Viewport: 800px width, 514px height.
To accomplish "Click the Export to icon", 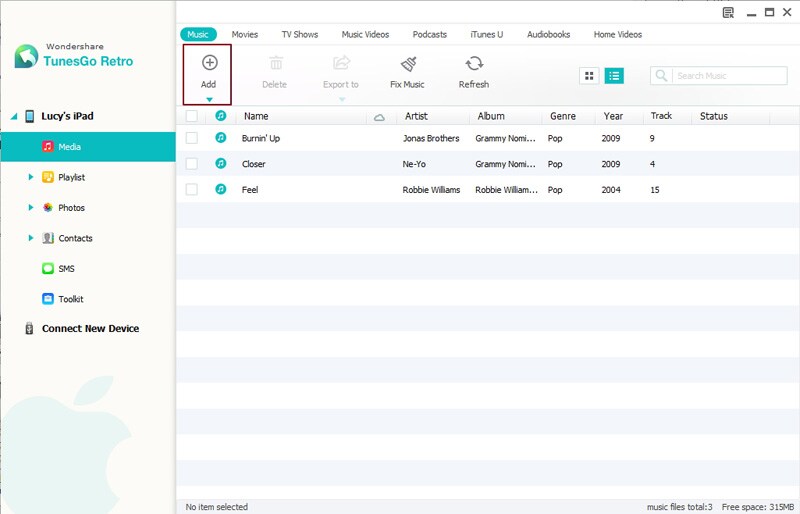I will point(341,63).
